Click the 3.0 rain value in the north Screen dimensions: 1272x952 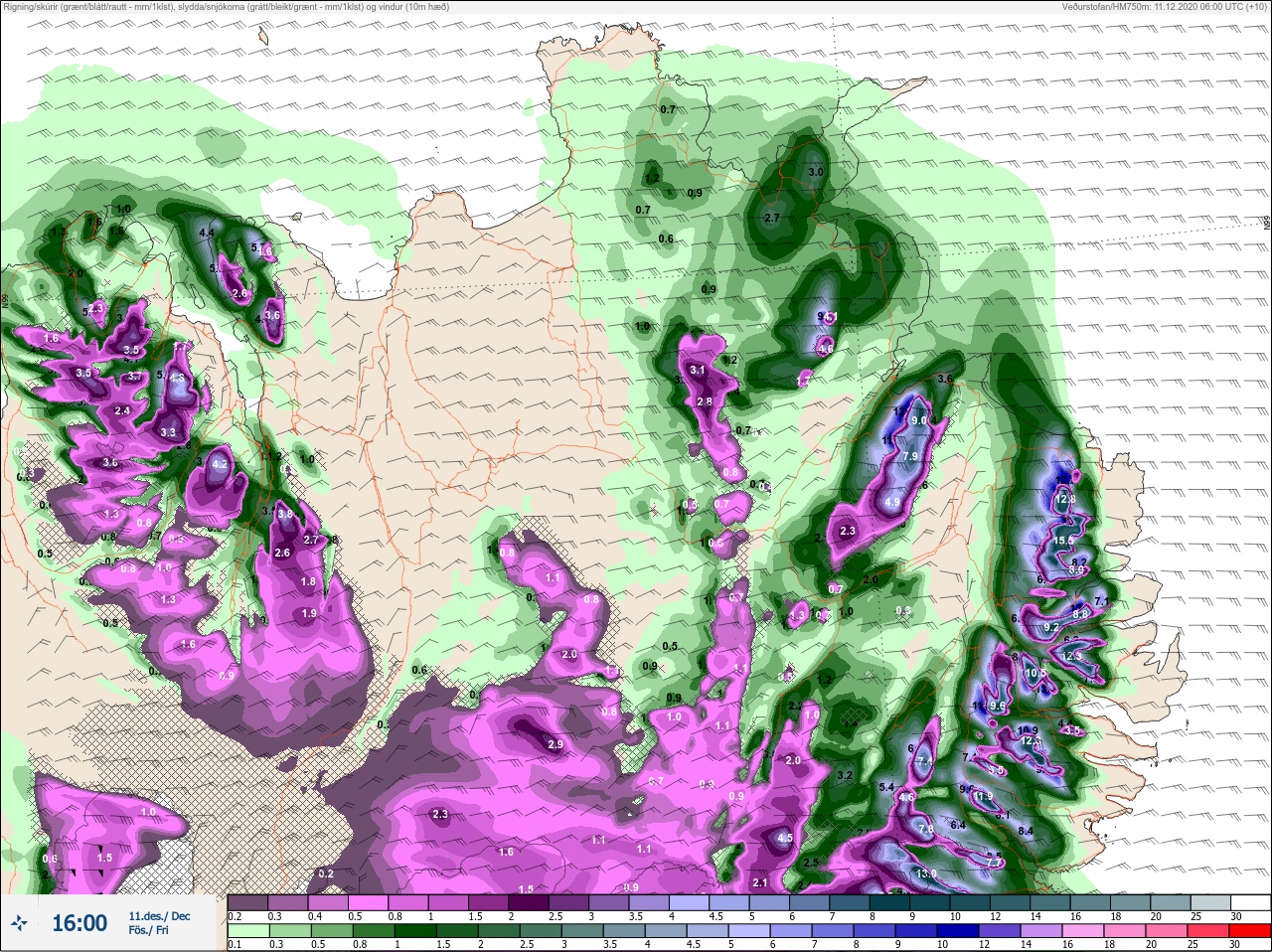click(x=816, y=172)
